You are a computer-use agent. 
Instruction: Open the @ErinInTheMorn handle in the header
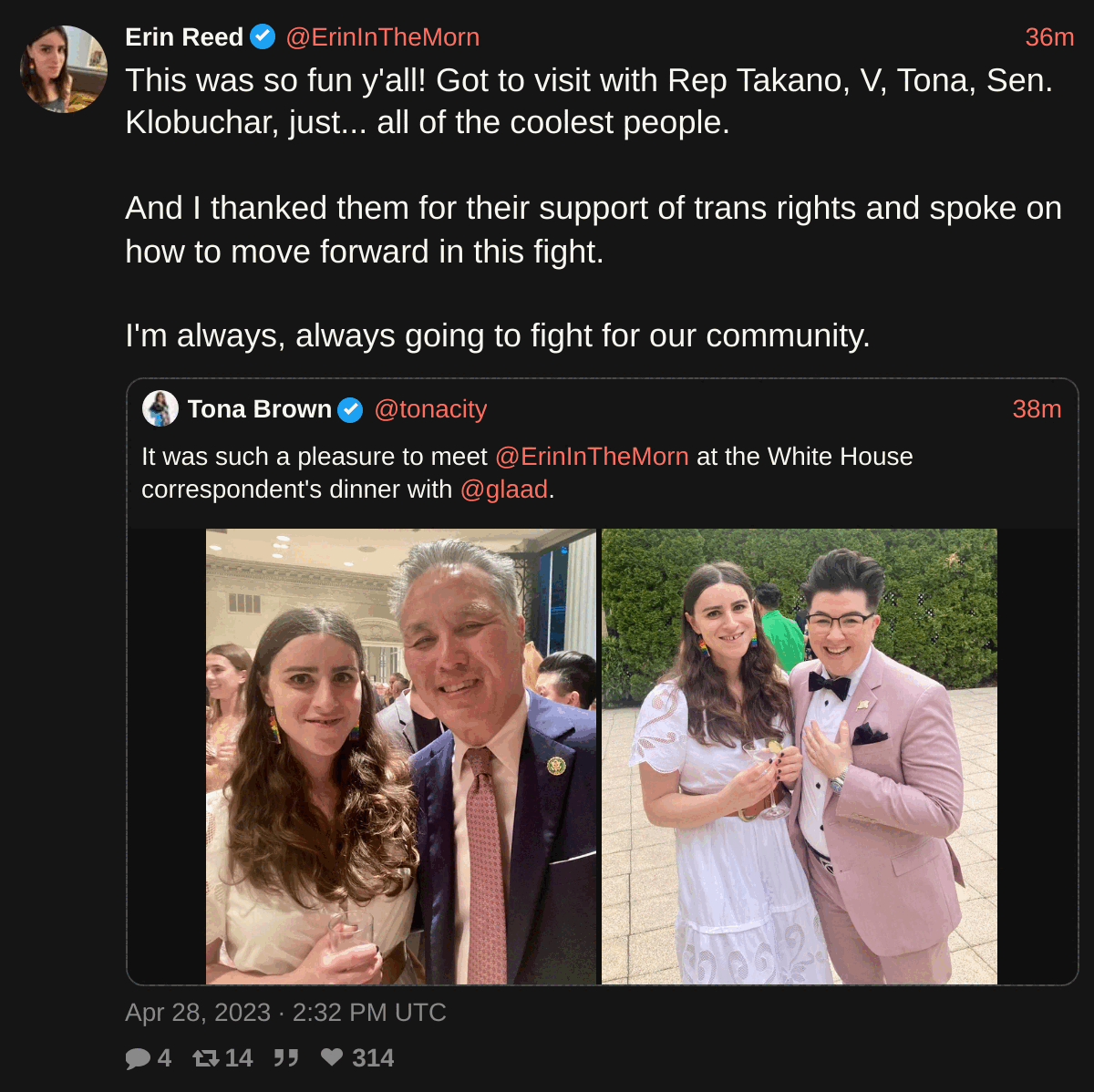click(x=383, y=37)
